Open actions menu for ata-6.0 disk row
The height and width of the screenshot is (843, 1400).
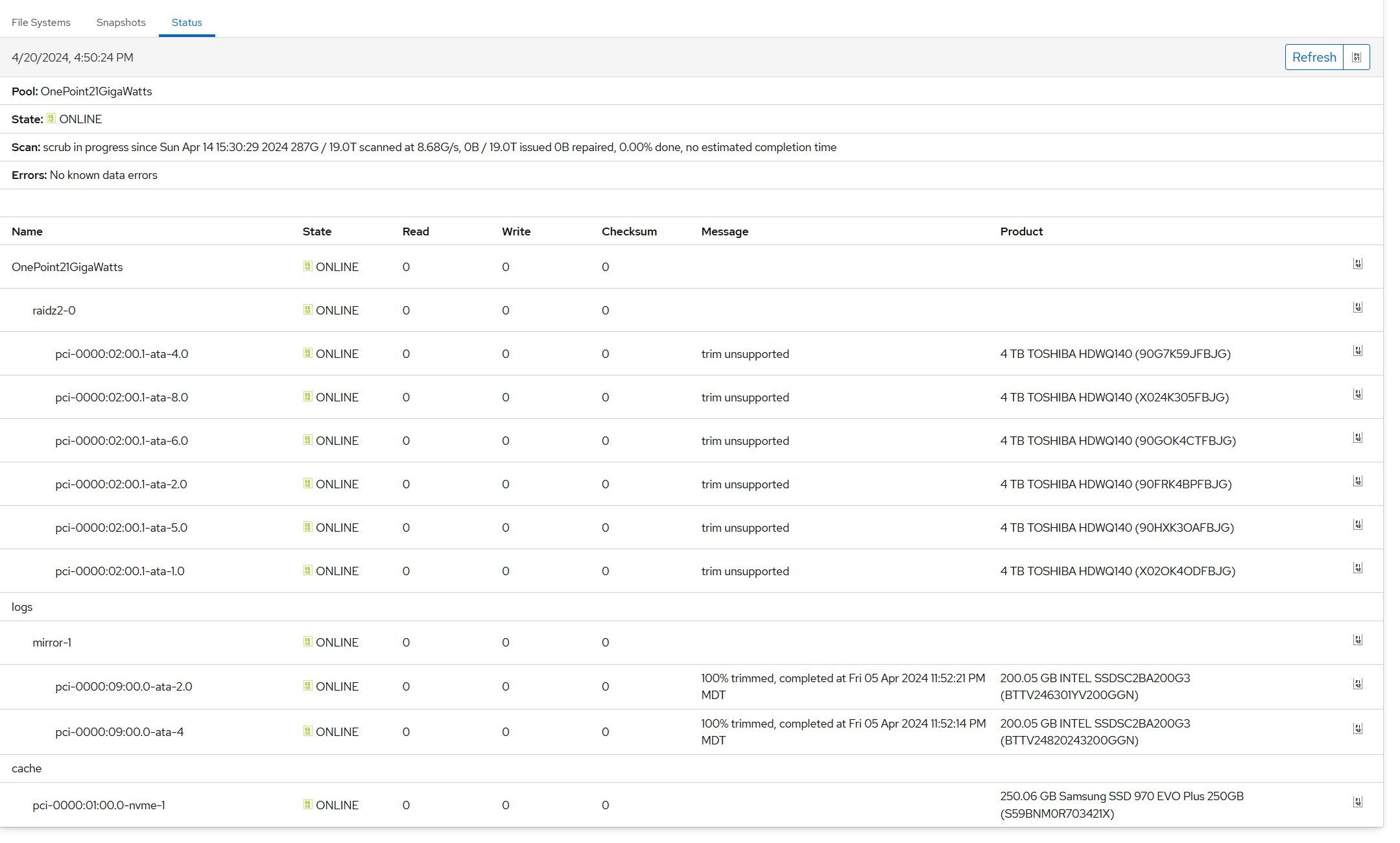(x=1357, y=438)
